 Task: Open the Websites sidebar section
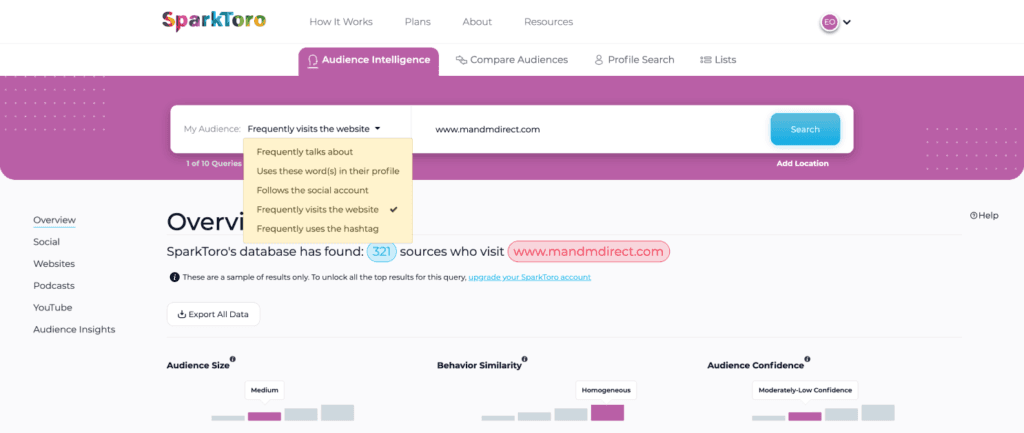pyautogui.click(x=54, y=264)
